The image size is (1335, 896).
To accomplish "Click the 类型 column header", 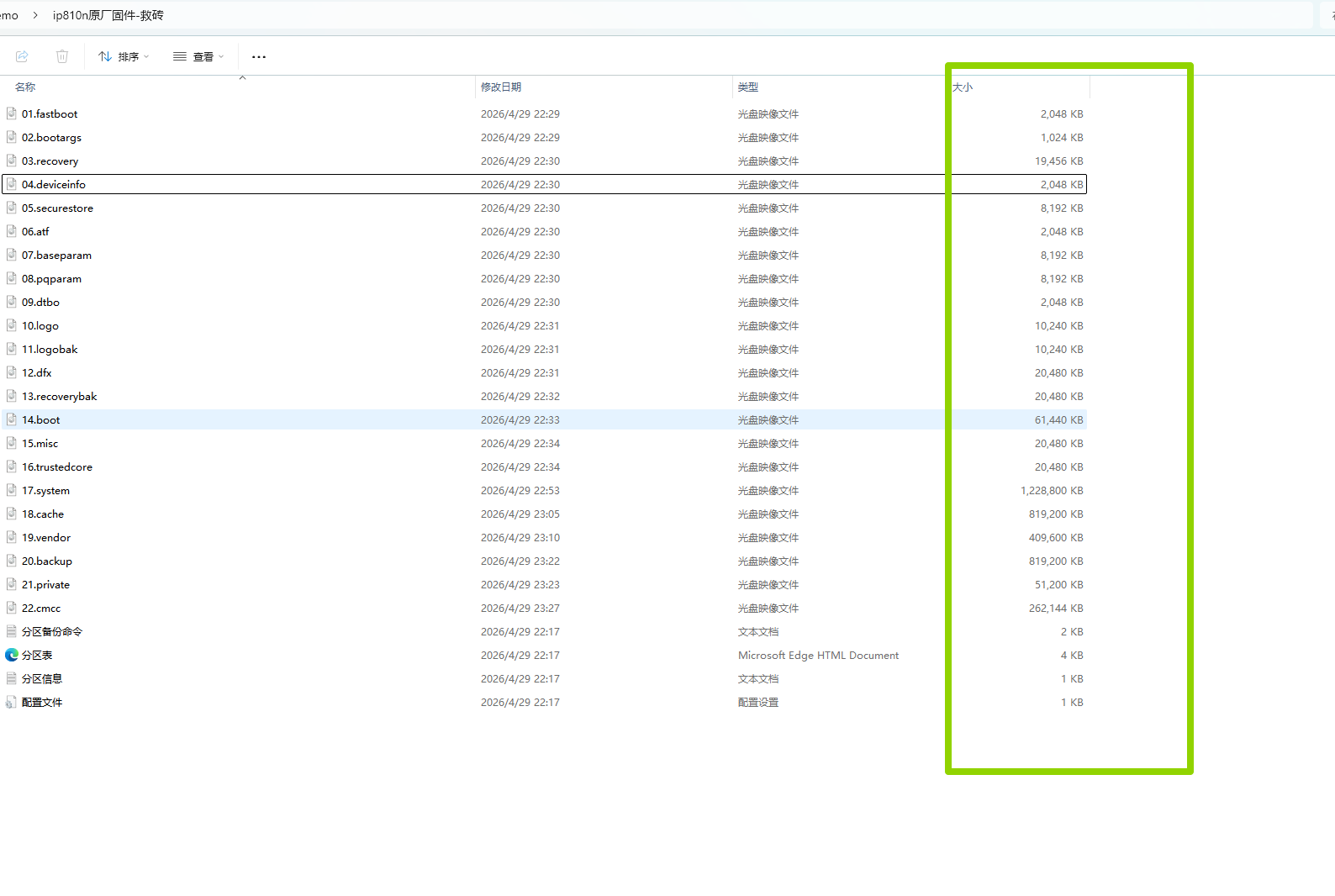I will click(x=747, y=87).
